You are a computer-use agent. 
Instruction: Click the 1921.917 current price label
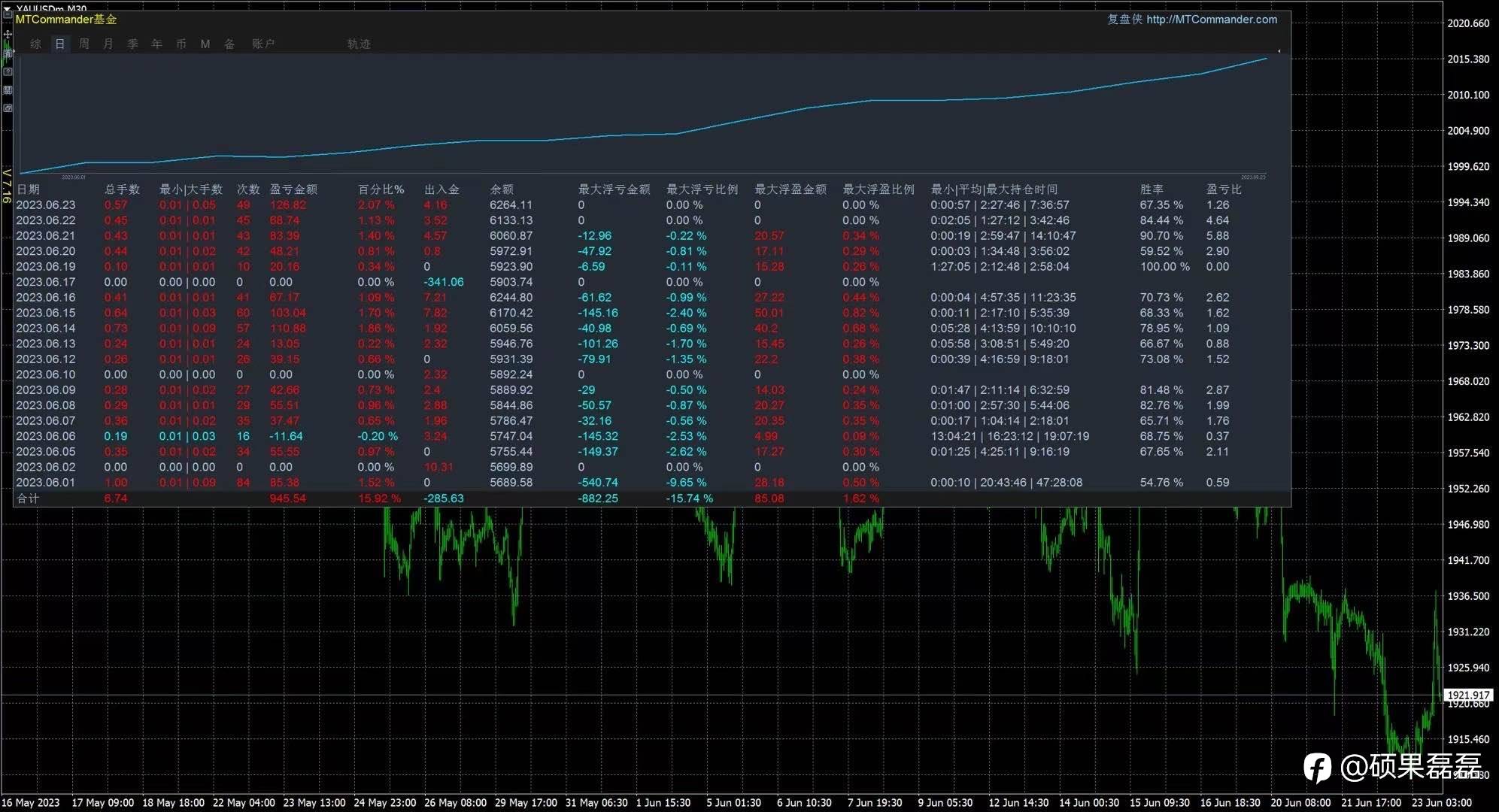[1467, 695]
